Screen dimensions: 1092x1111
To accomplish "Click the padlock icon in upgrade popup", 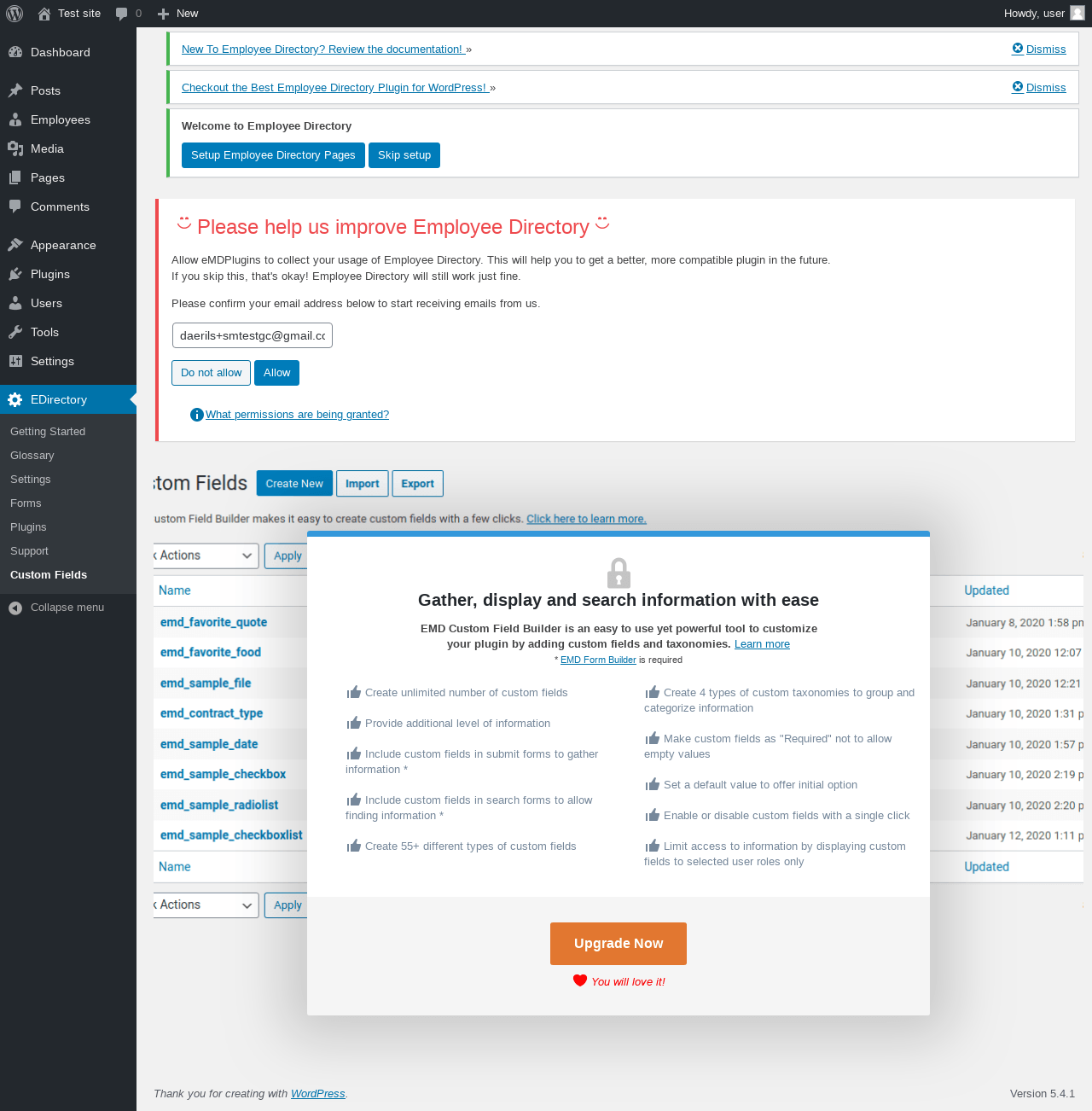I will [x=619, y=573].
